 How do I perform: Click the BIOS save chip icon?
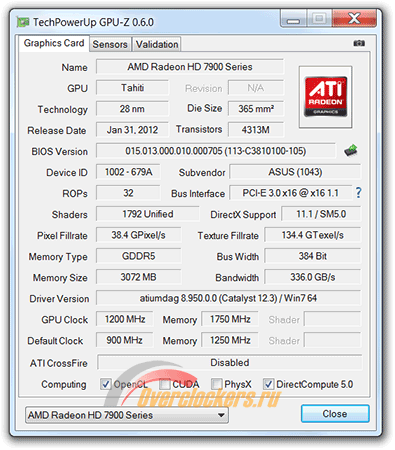(351, 151)
